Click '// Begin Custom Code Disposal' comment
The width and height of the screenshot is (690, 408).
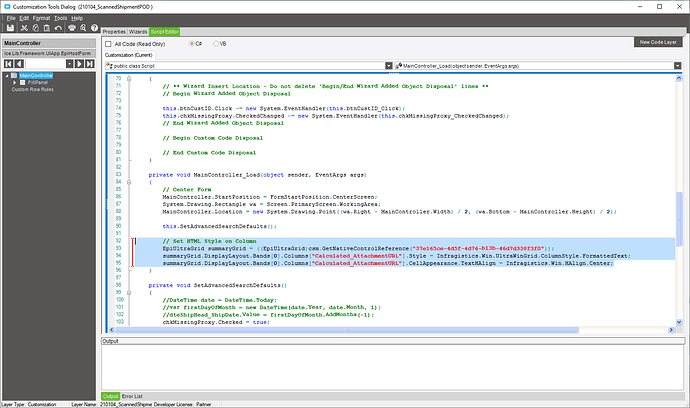tap(213, 138)
